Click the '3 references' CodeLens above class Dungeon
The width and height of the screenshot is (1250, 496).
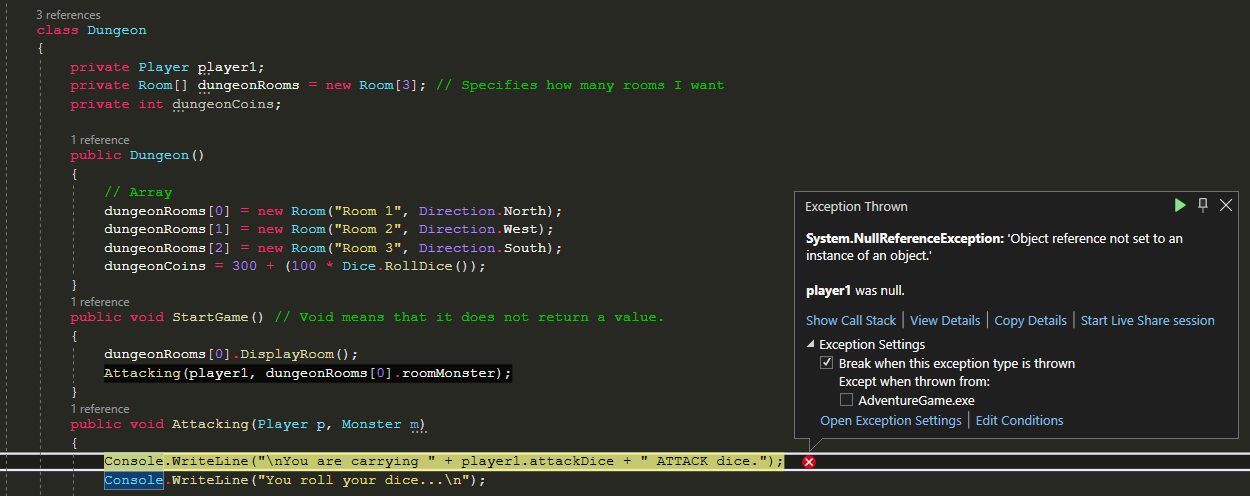68,16
